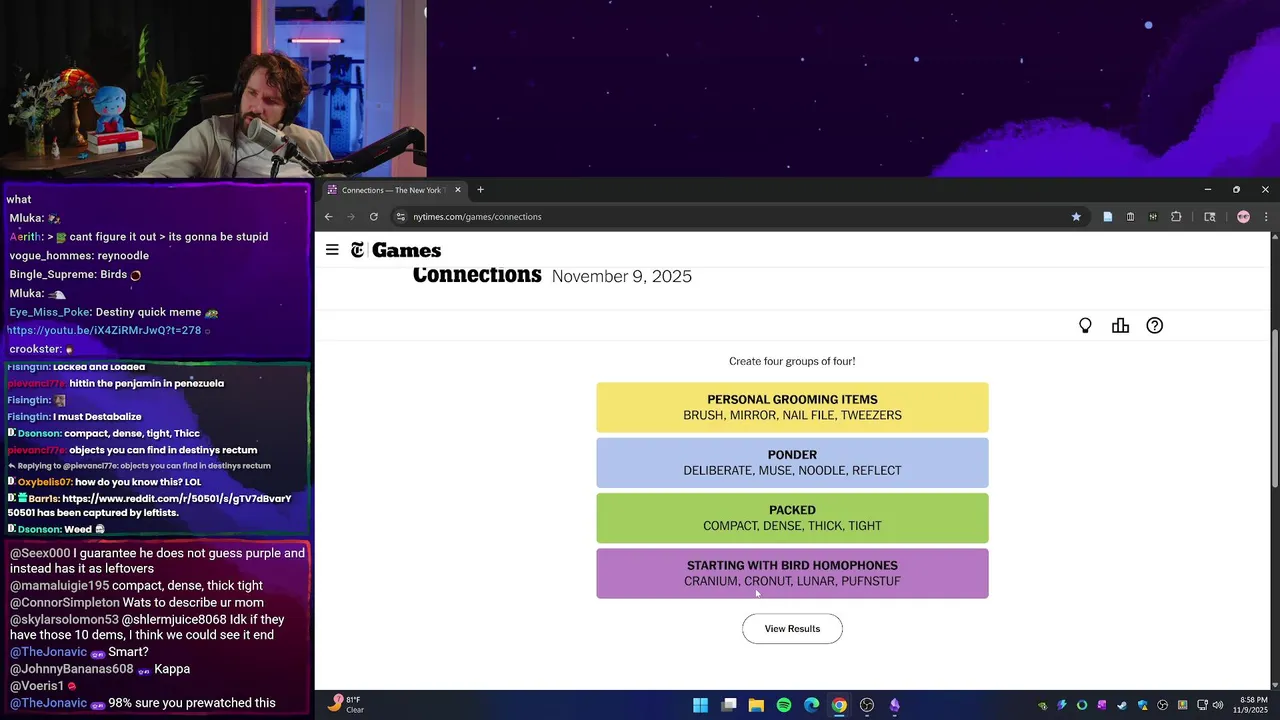Click the date November 9, 2025
This screenshot has height=720, width=1280.
click(x=622, y=277)
